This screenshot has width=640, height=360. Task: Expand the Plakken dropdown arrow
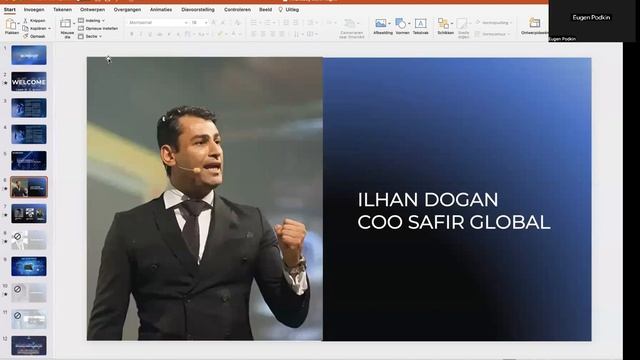pyautogui.click(x=18, y=24)
